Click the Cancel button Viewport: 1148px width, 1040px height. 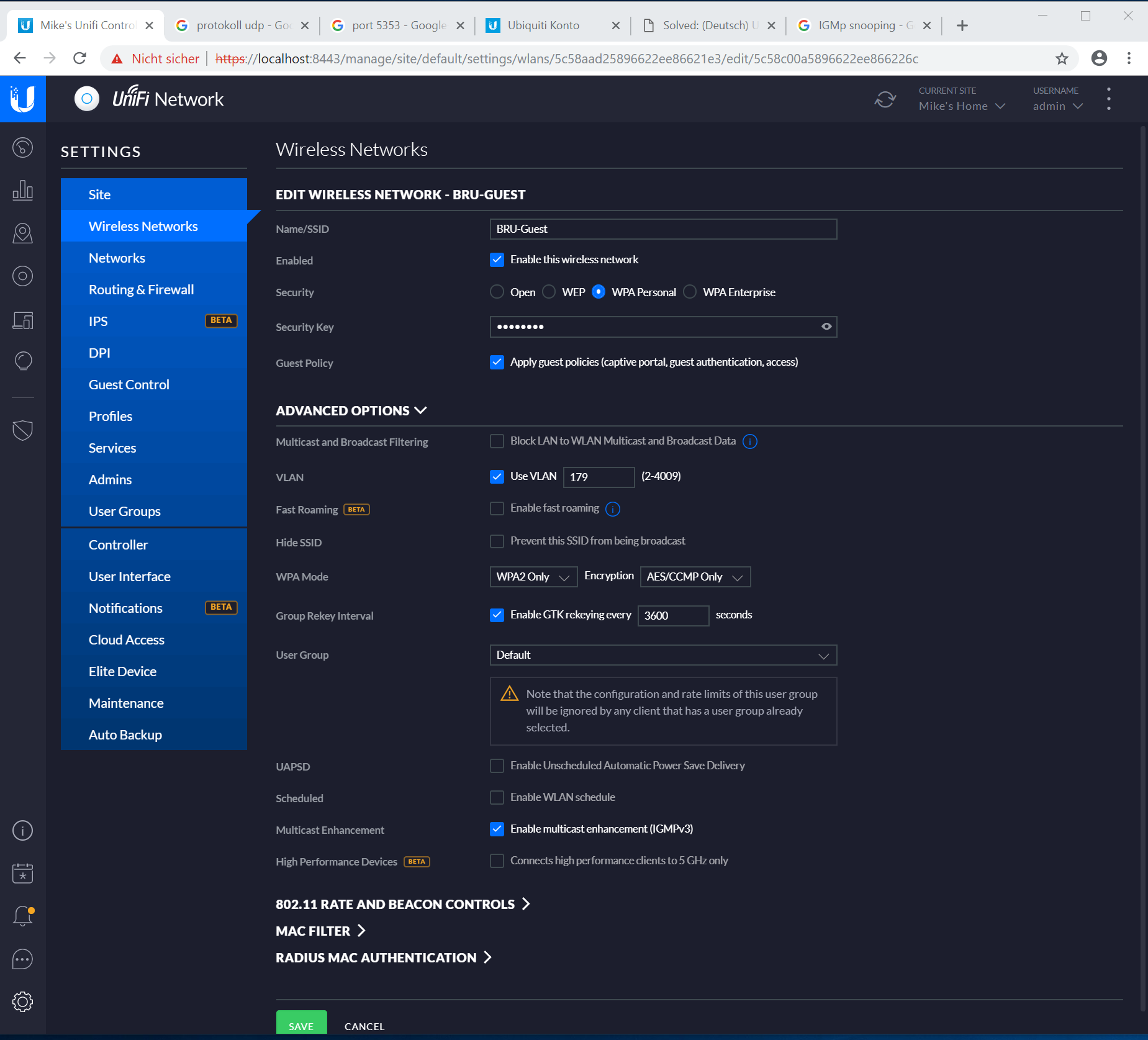click(364, 1026)
